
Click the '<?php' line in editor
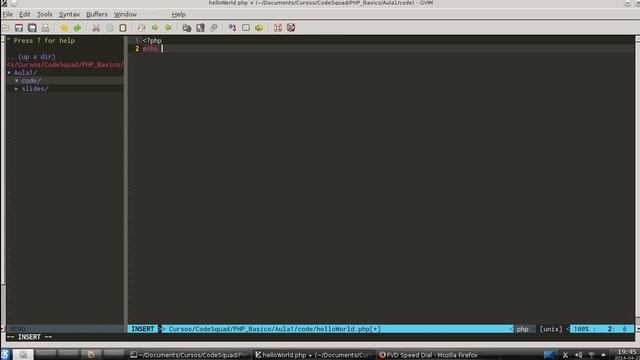point(152,40)
